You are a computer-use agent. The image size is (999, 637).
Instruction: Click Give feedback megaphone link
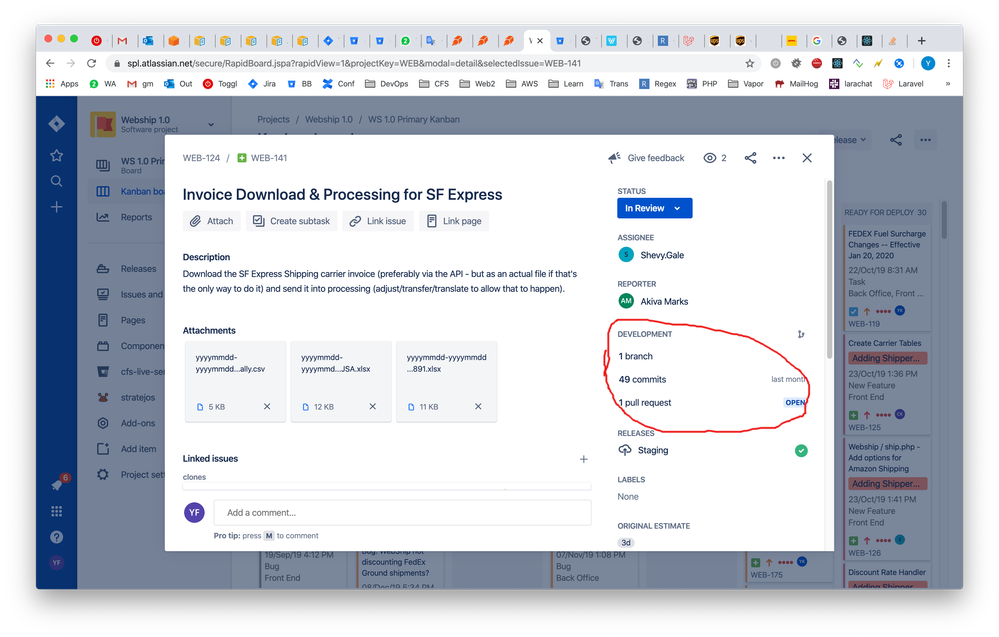click(646, 158)
